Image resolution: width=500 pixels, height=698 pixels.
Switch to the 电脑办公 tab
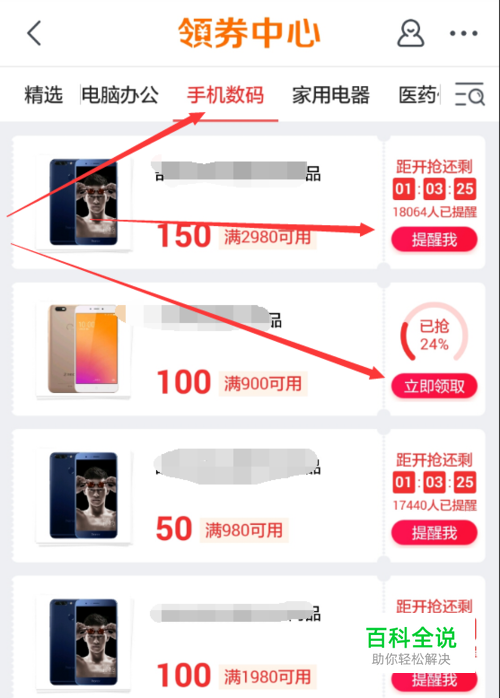[120, 95]
